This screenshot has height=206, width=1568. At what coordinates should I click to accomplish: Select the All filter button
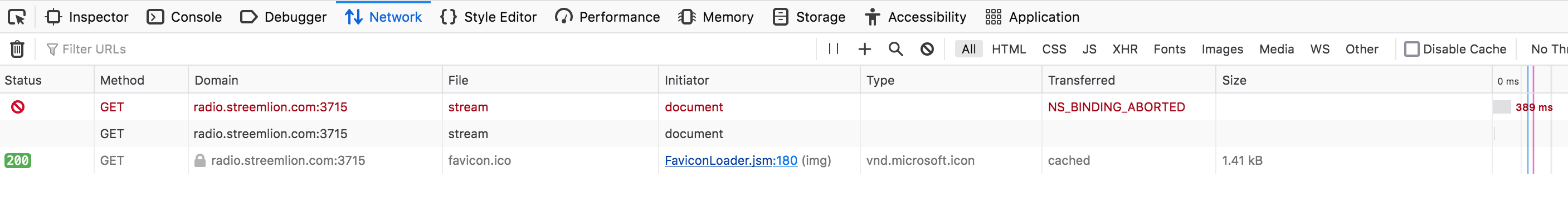tap(968, 49)
